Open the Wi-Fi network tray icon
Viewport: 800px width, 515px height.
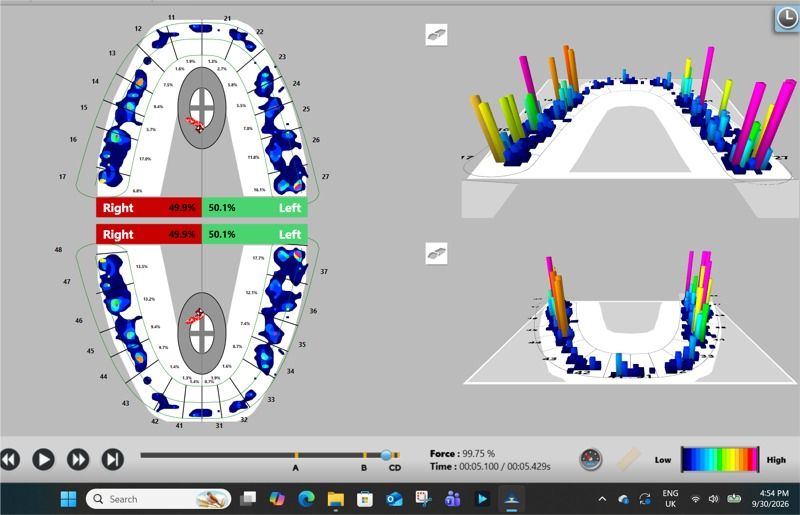coord(695,499)
